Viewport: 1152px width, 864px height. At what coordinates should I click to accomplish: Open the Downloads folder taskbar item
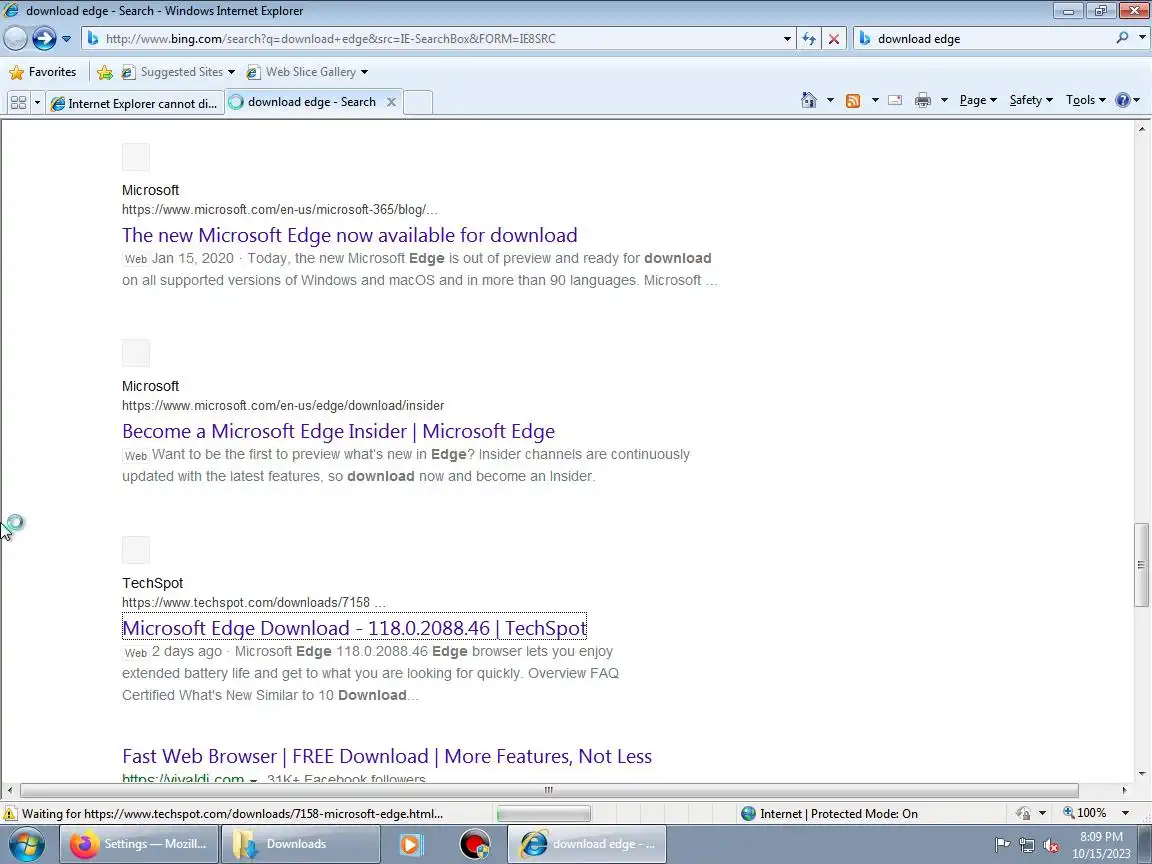point(300,844)
